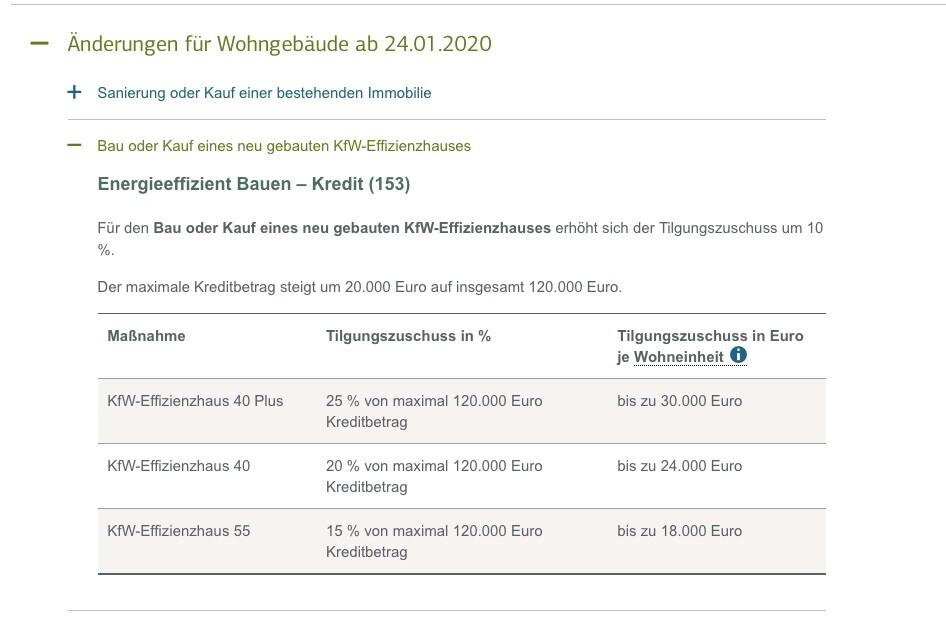Select the KfW-Effizienzhaus 55 row label
This screenshot has width=946, height=626.
click(178, 531)
